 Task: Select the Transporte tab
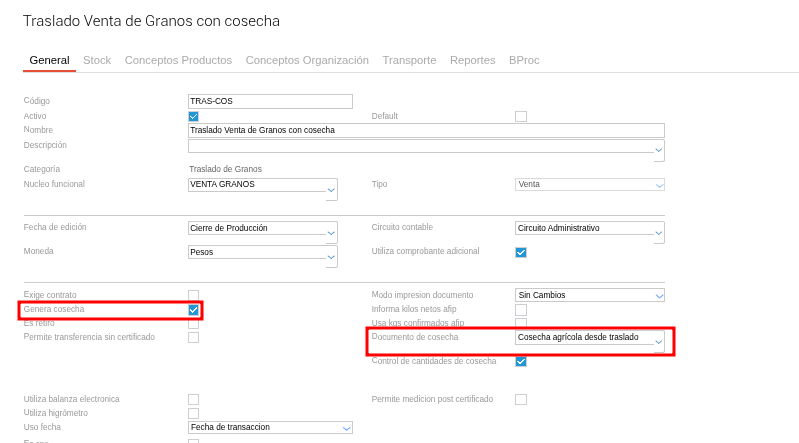tap(409, 60)
